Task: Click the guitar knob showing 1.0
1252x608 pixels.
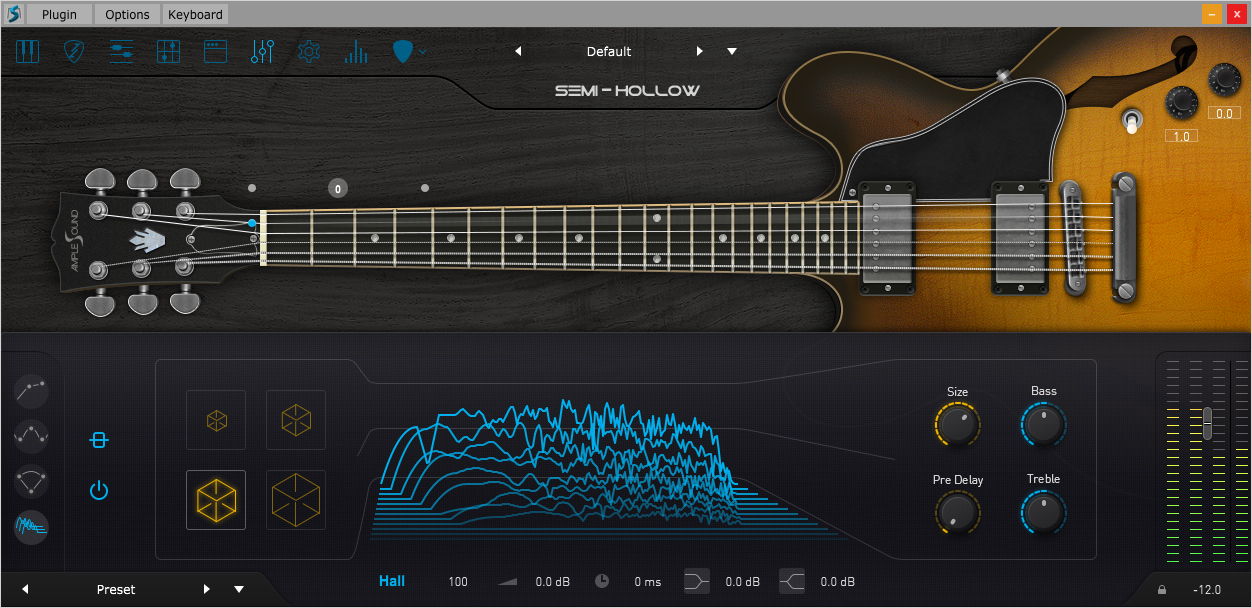Action: (1182, 102)
